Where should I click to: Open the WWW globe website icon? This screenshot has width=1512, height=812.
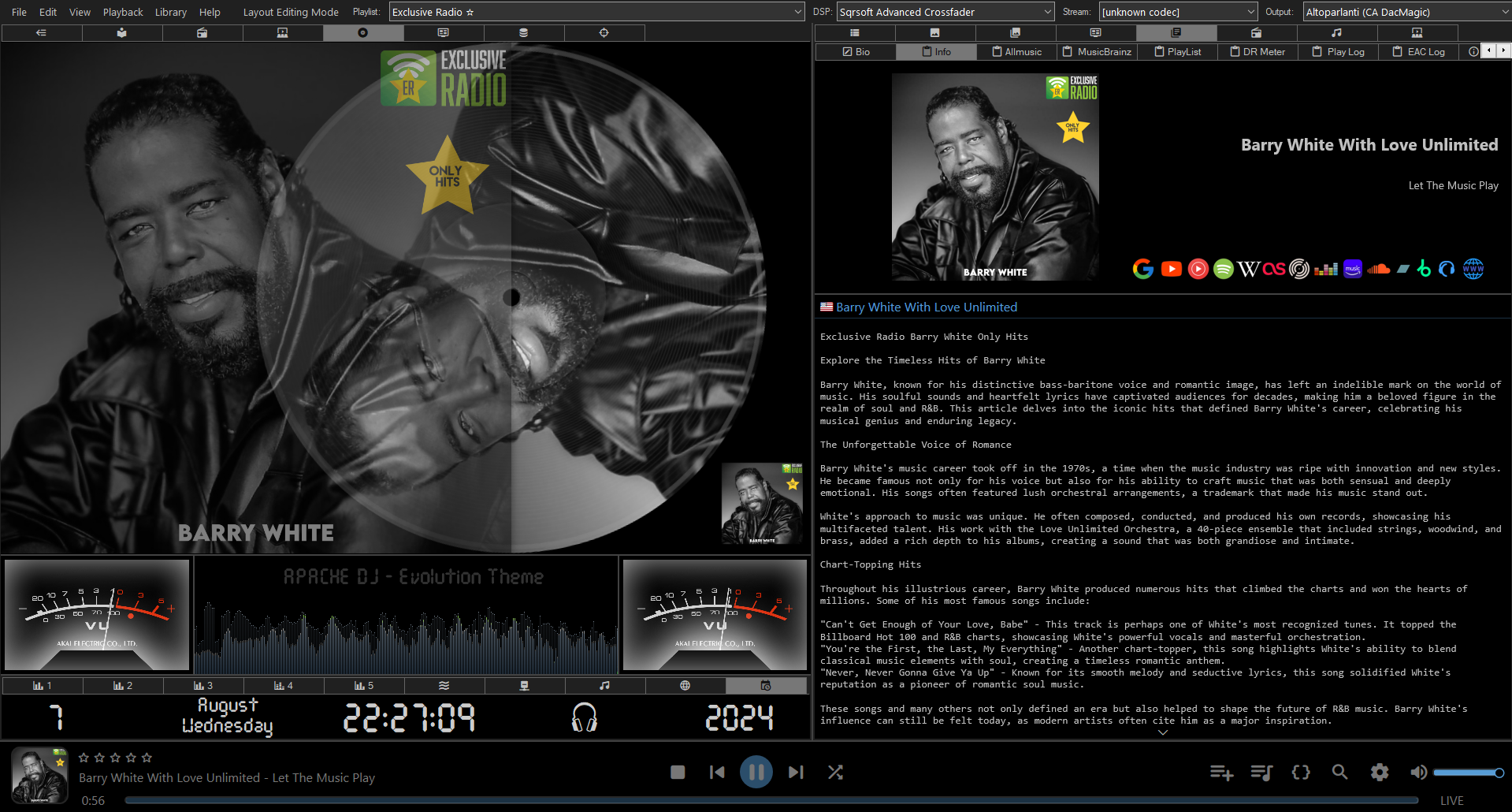1473,269
